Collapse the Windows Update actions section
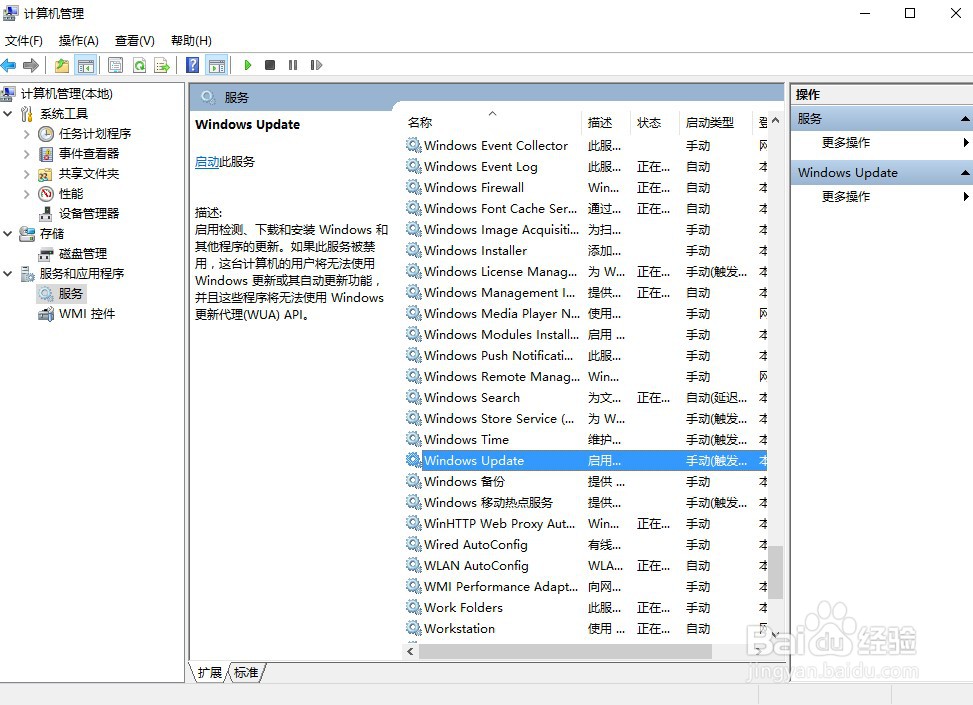 [965, 173]
